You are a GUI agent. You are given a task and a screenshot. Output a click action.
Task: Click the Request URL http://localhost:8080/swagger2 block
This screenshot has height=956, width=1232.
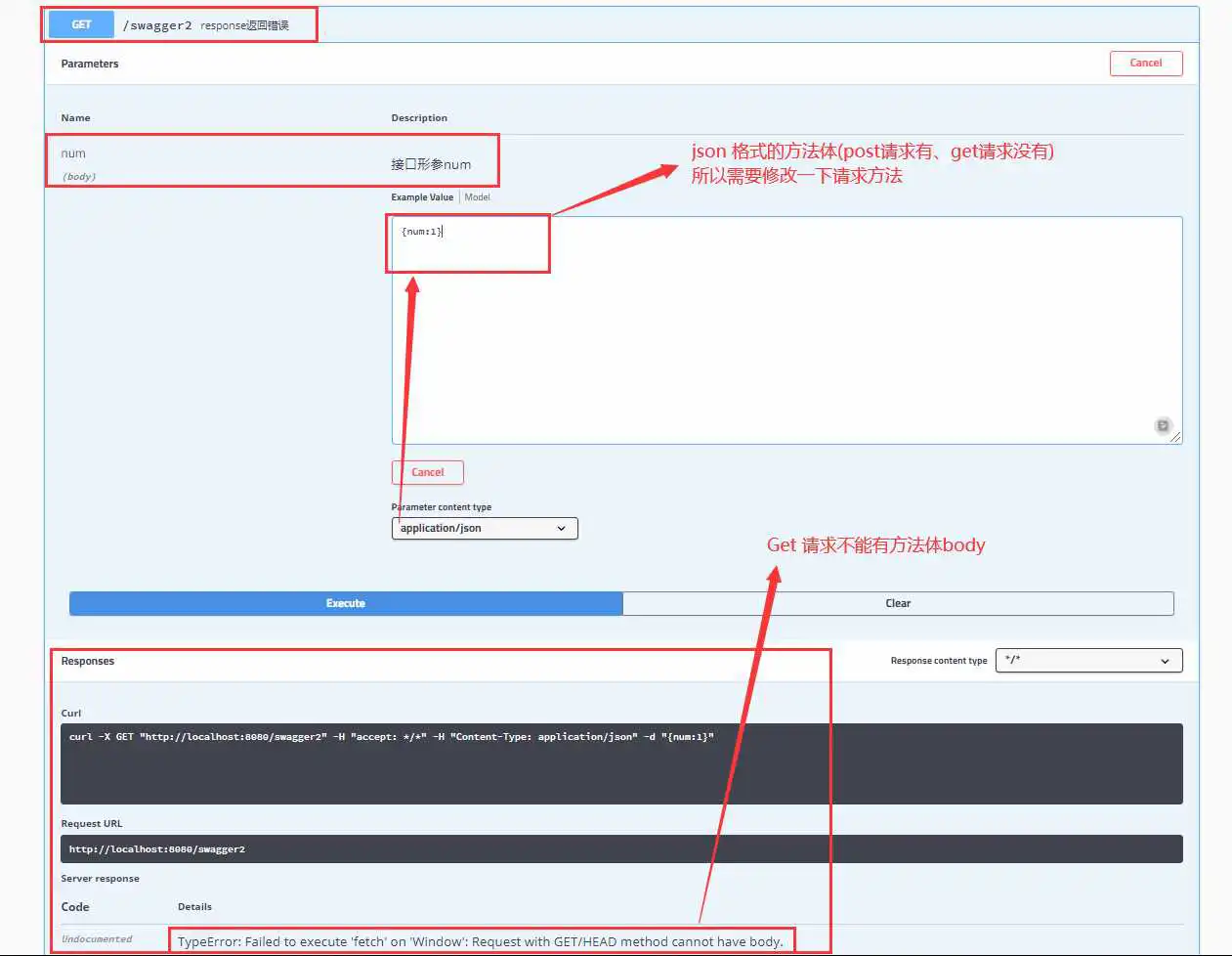point(621,848)
